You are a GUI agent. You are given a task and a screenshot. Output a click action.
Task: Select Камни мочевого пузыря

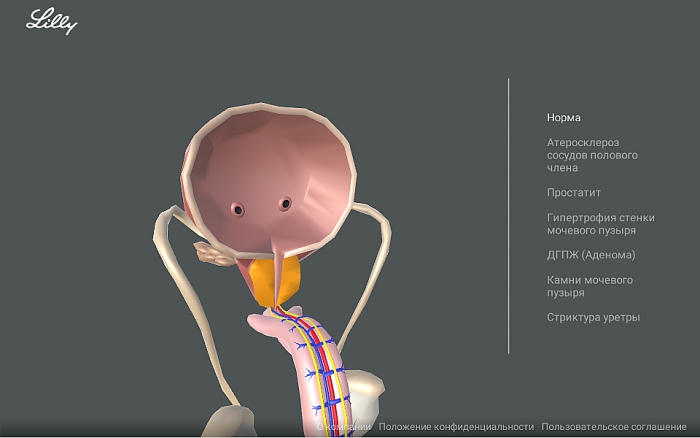pos(590,287)
